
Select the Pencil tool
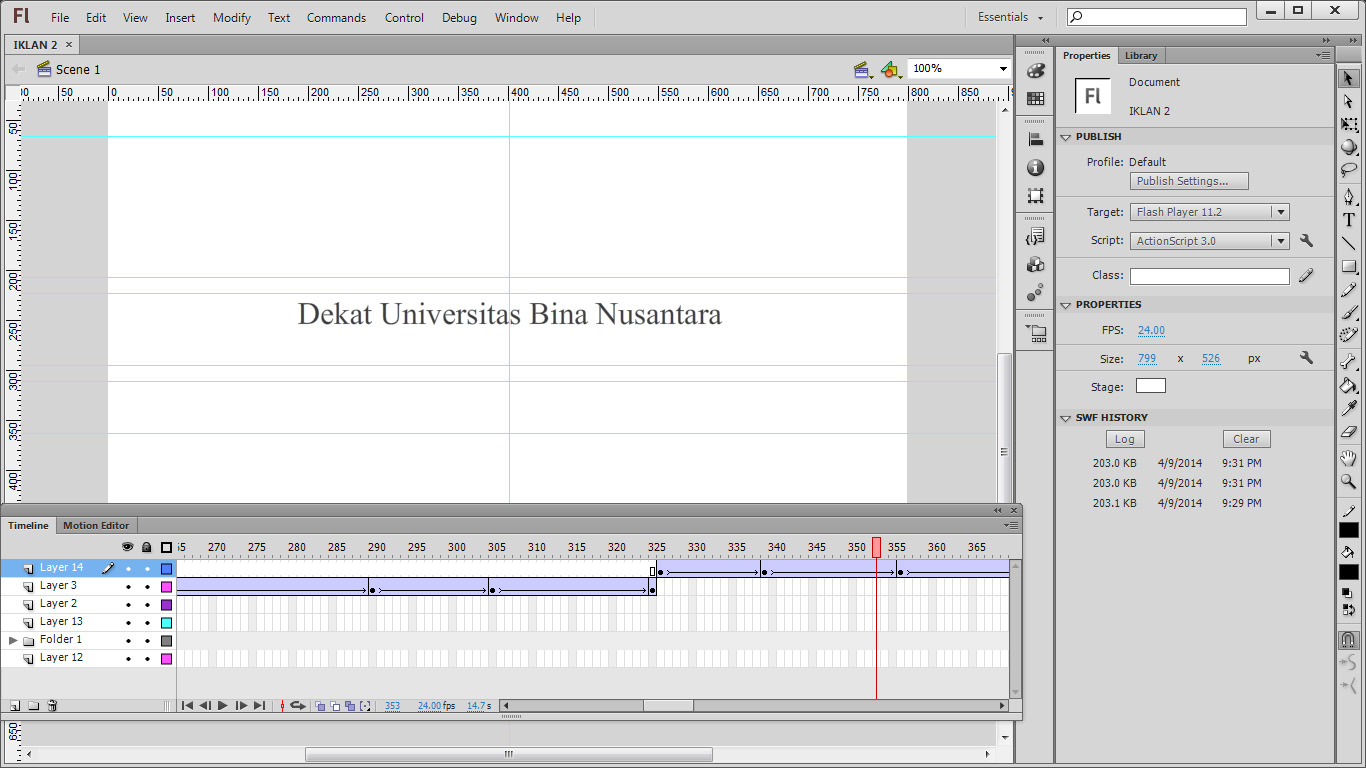[x=1349, y=290]
